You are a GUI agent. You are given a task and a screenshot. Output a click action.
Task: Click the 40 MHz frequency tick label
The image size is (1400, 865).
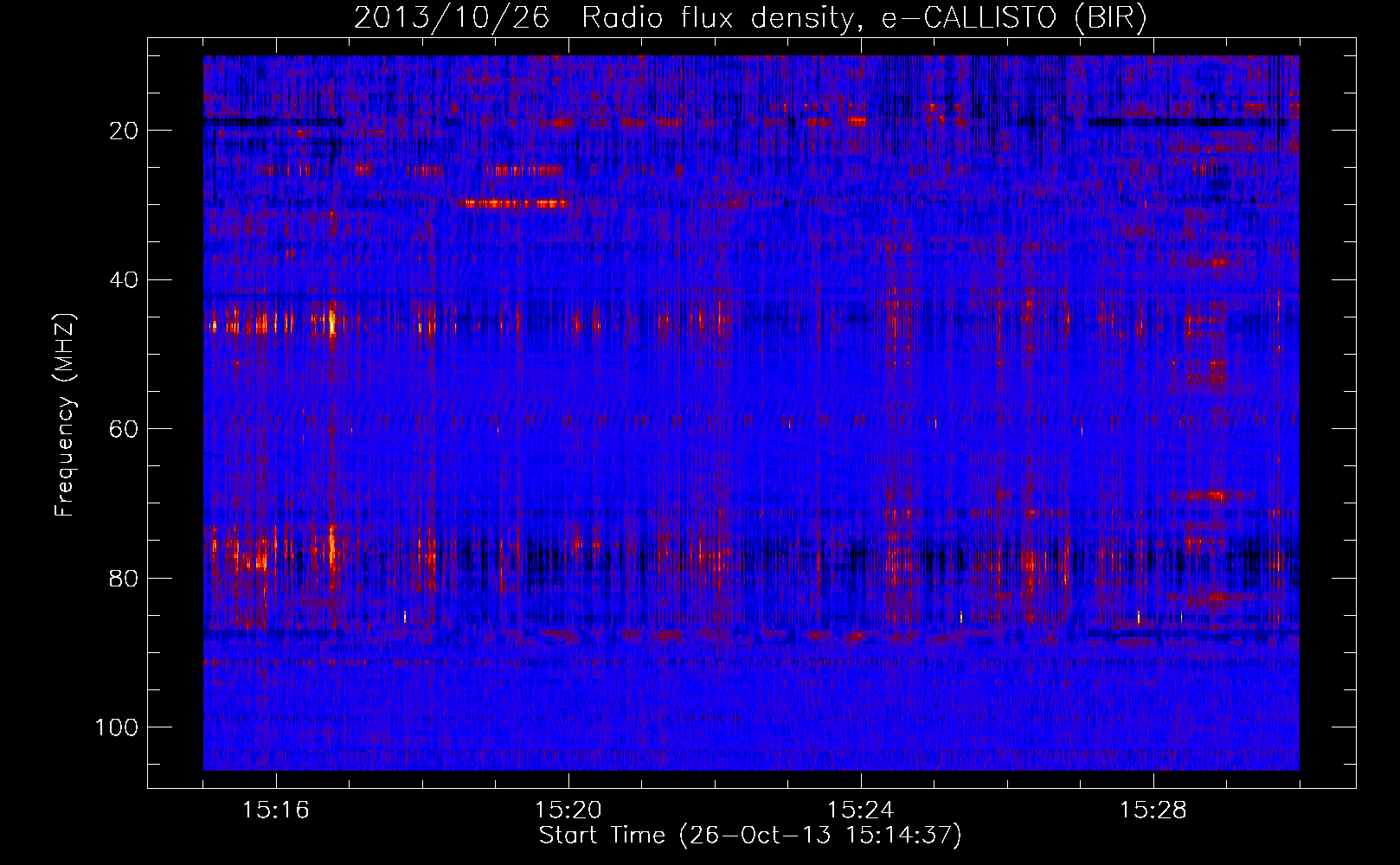(x=125, y=279)
